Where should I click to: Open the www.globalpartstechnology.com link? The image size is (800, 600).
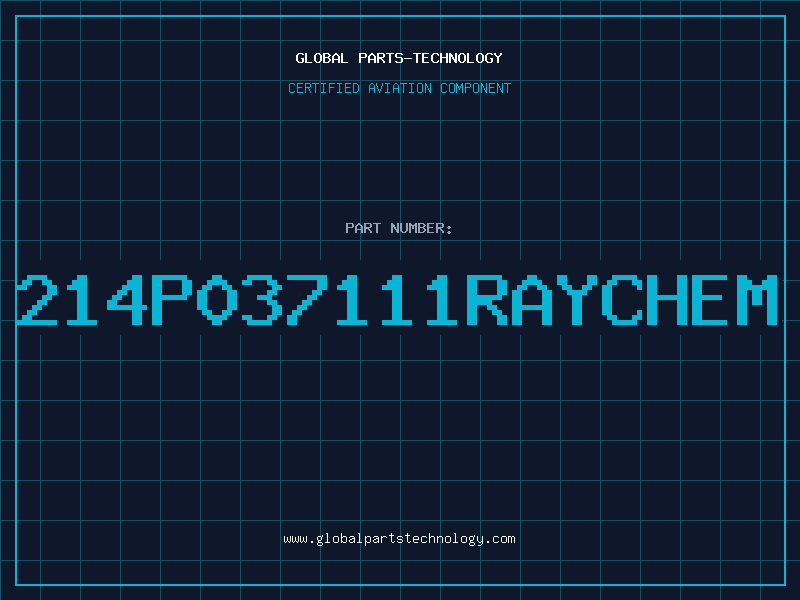pos(399,539)
